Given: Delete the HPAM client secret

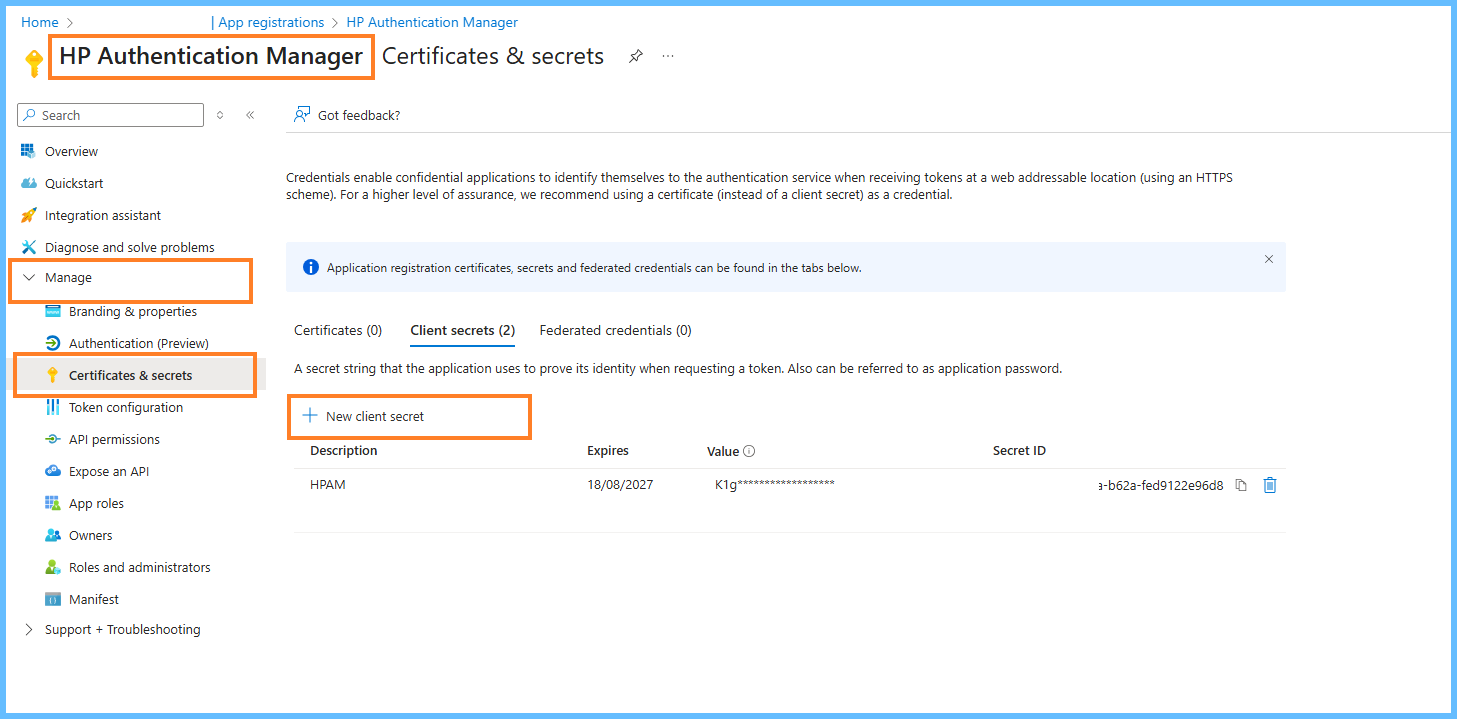Looking at the screenshot, I should (x=1270, y=485).
